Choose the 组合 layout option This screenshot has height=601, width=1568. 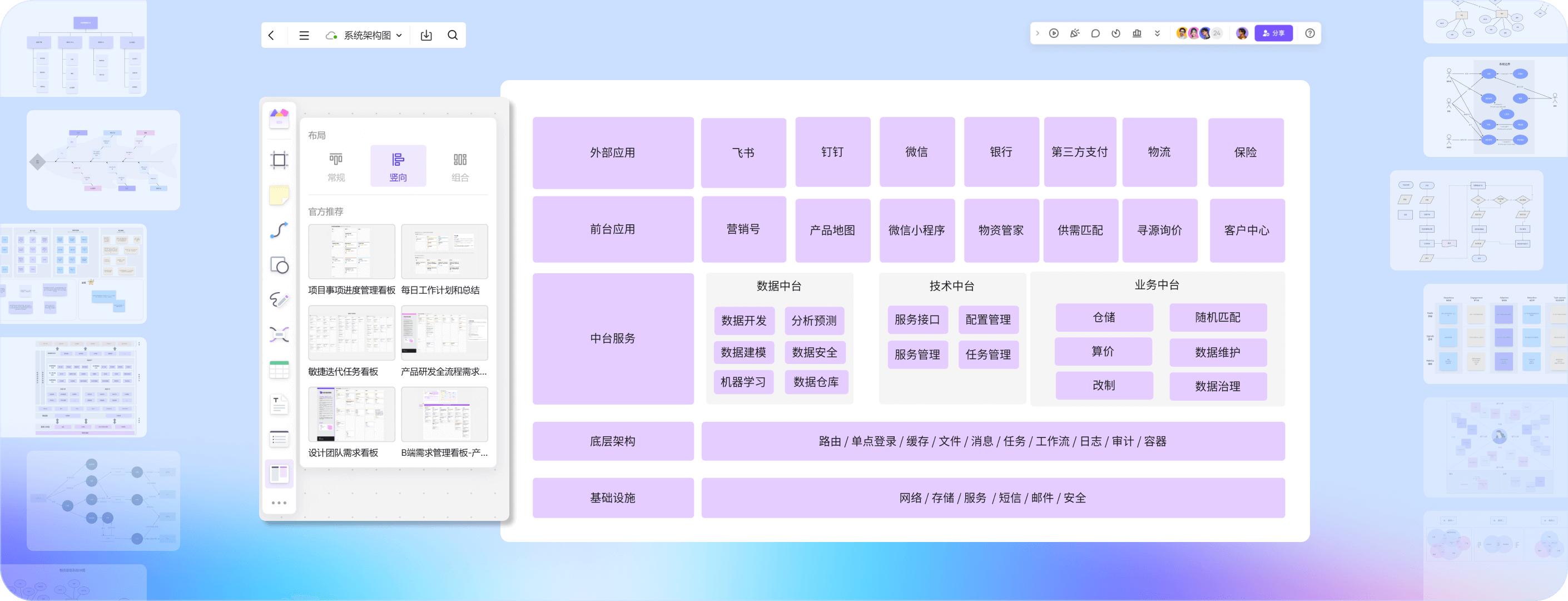pyautogui.click(x=460, y=167)
